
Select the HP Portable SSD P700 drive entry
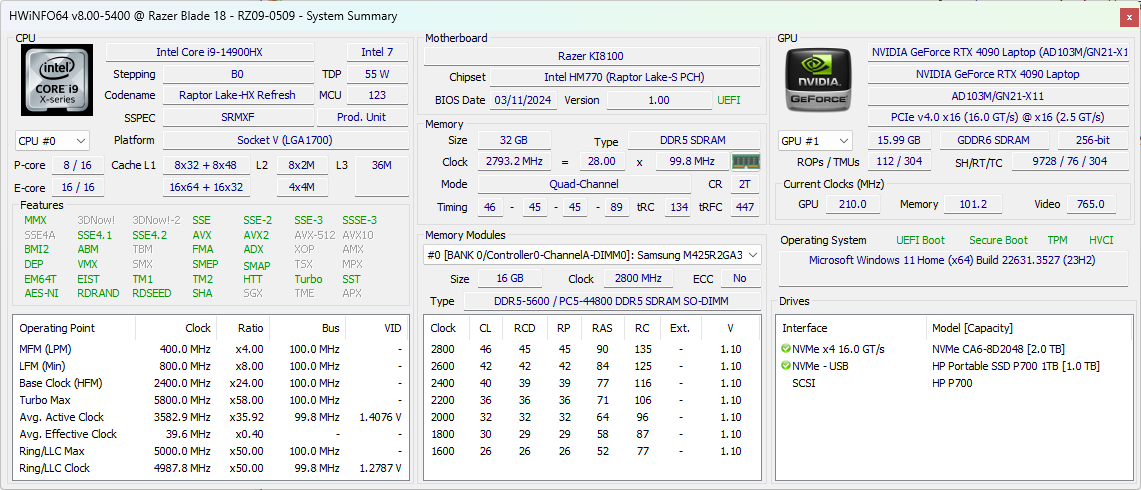pyautogui.click(x=1000, y=366)
